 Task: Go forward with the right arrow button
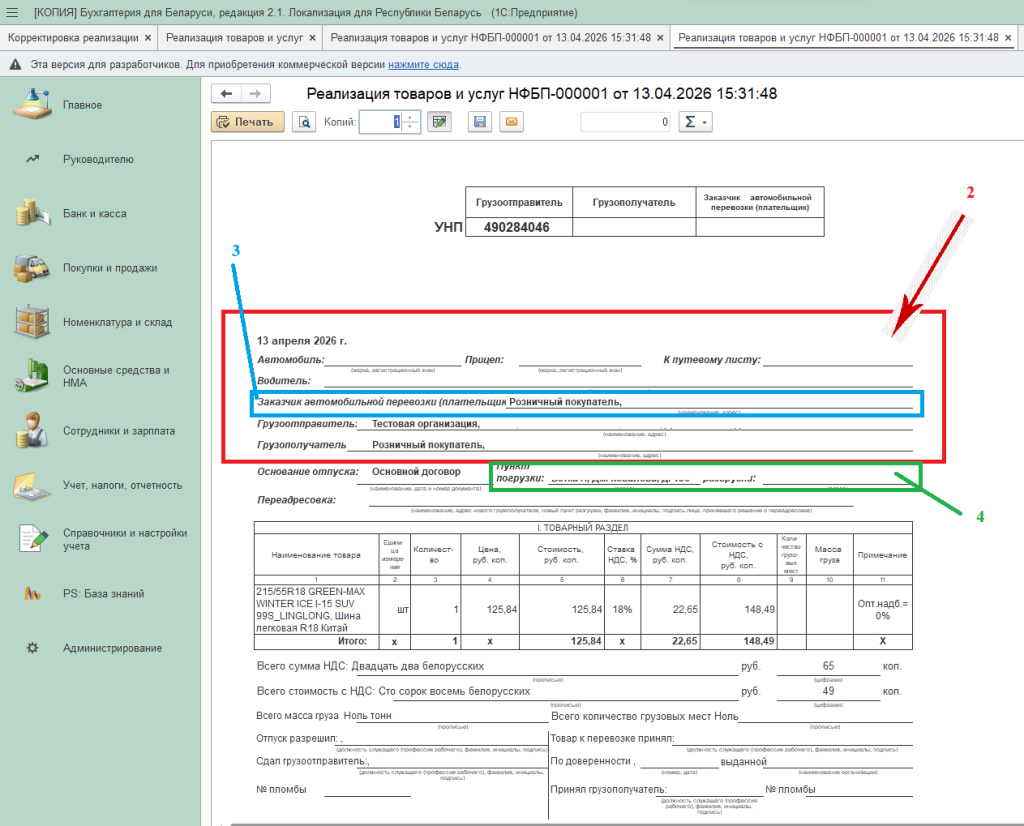pos(255,94)
